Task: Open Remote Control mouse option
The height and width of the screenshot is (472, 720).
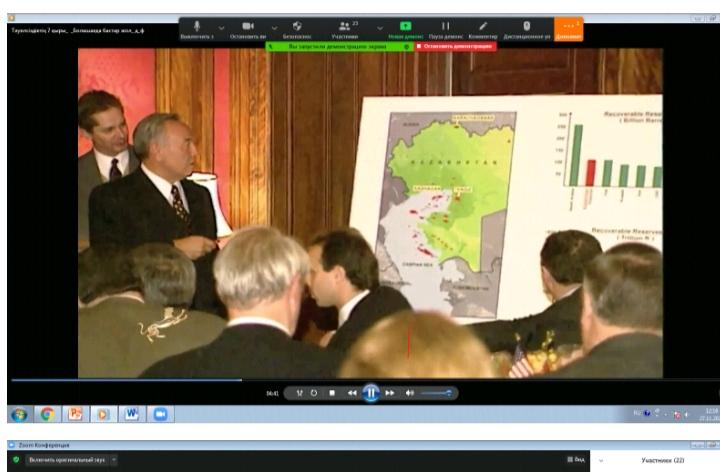Action: click(526, 29)
